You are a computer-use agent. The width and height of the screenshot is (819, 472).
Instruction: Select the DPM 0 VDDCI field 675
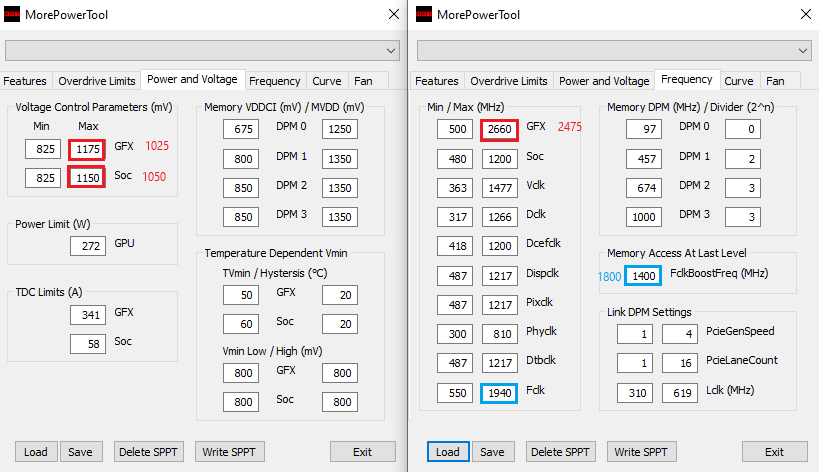click(x=241, y=129)
